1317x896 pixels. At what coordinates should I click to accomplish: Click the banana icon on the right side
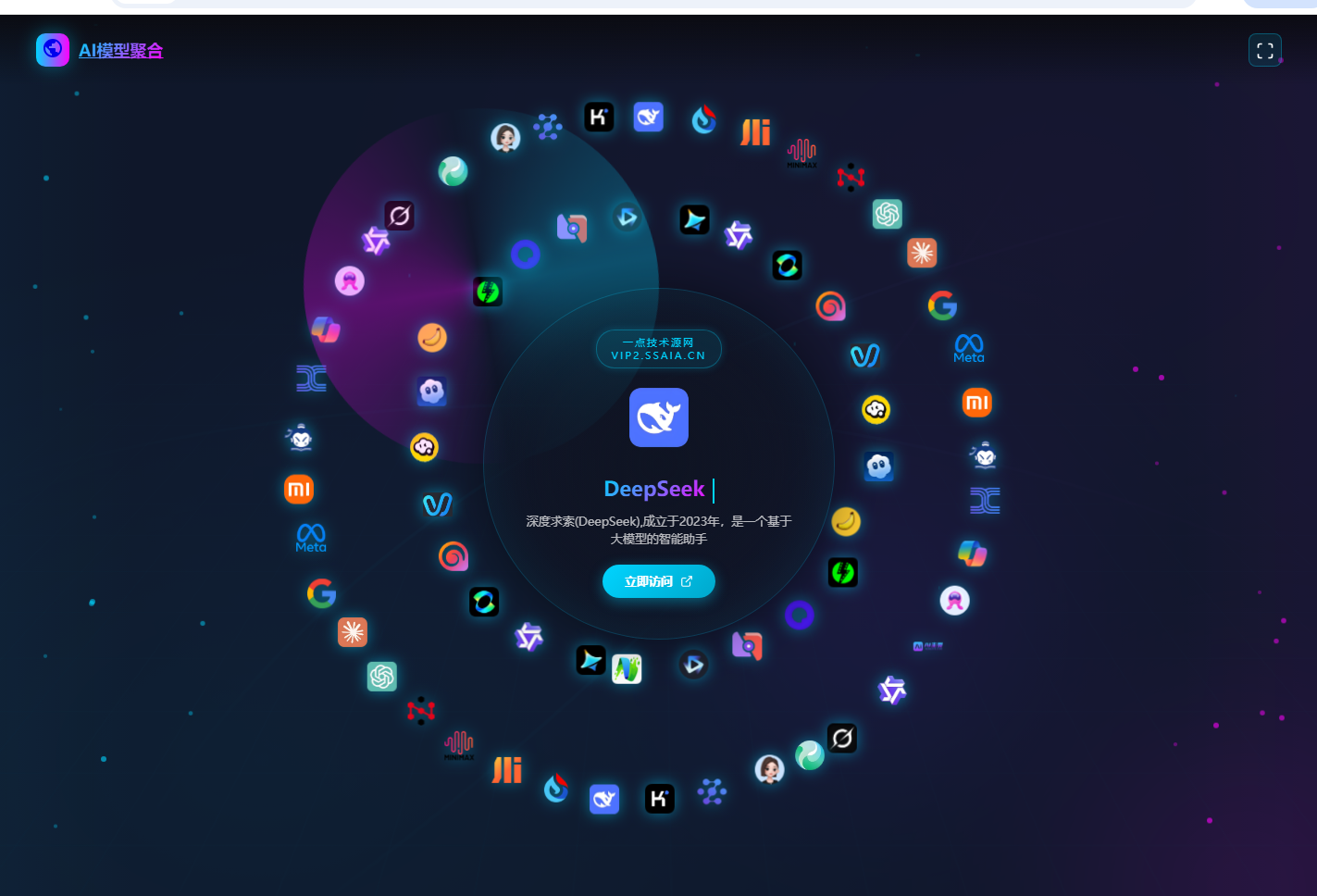(845, 522)
